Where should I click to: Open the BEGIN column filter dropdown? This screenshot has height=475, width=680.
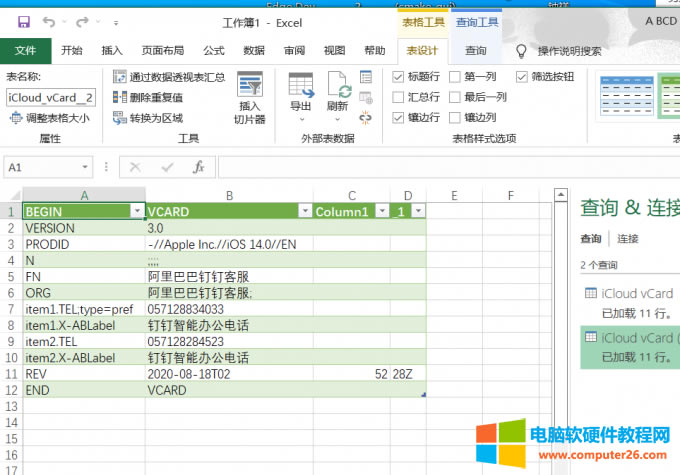click(136, 211)
